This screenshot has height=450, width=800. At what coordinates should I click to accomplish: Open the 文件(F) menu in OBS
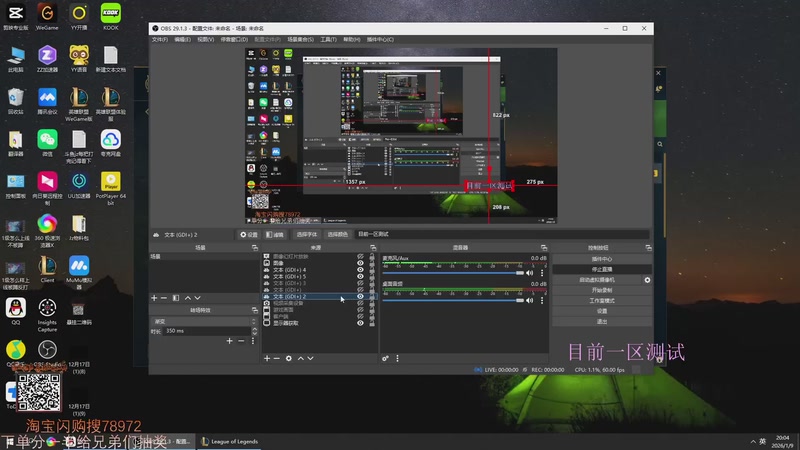click(x=160, y=39)
